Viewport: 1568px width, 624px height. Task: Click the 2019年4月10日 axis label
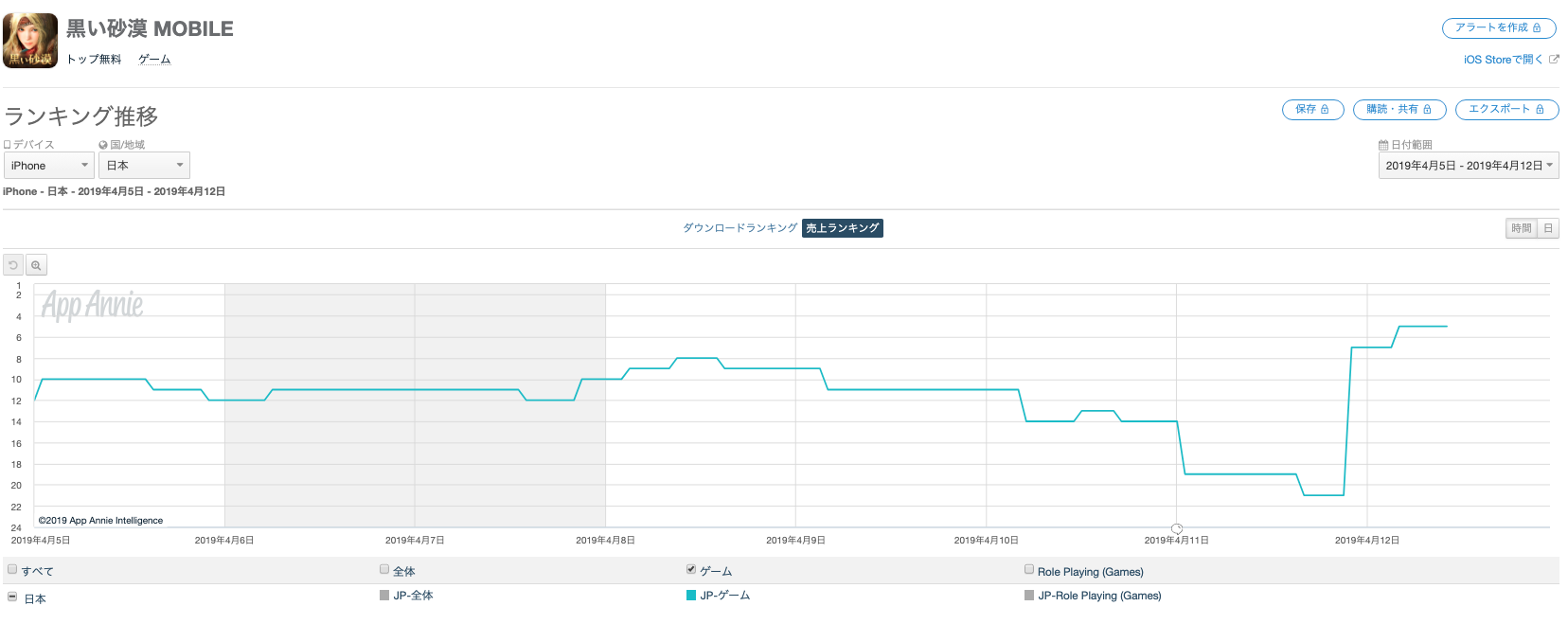coord(986,541)
